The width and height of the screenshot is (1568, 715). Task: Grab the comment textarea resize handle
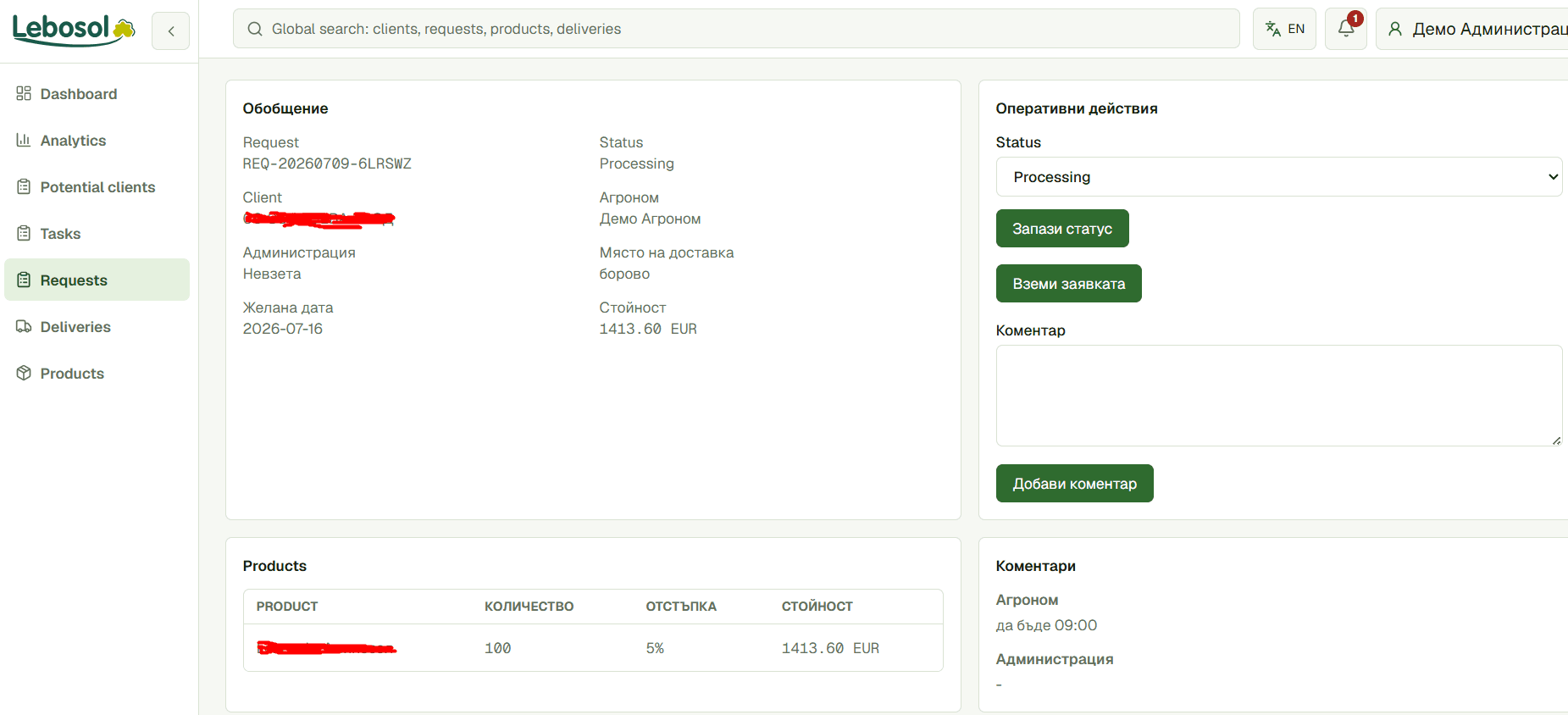1556,441
